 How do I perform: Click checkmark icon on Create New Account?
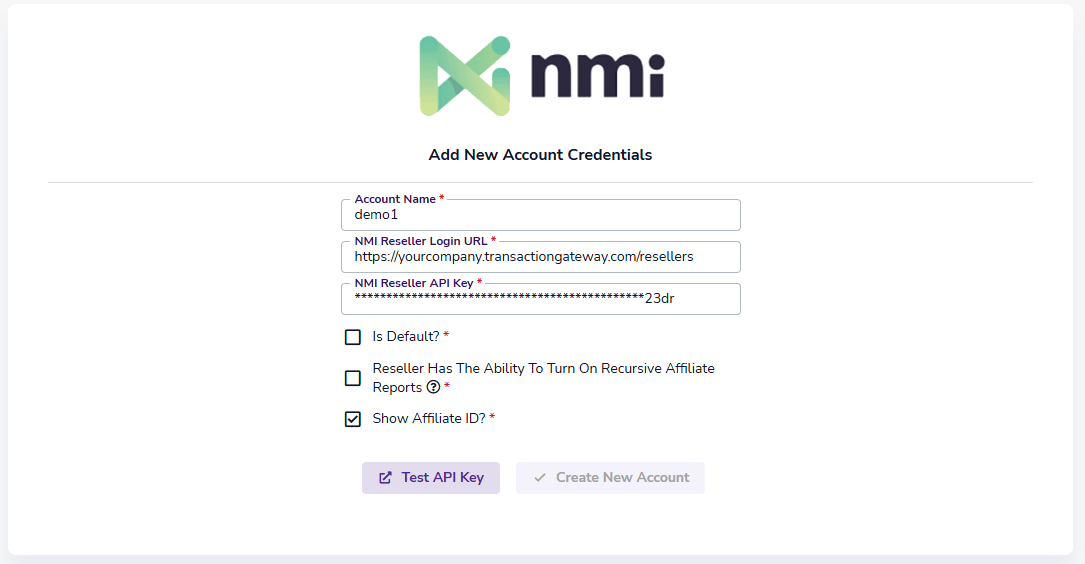pos(540,478)
